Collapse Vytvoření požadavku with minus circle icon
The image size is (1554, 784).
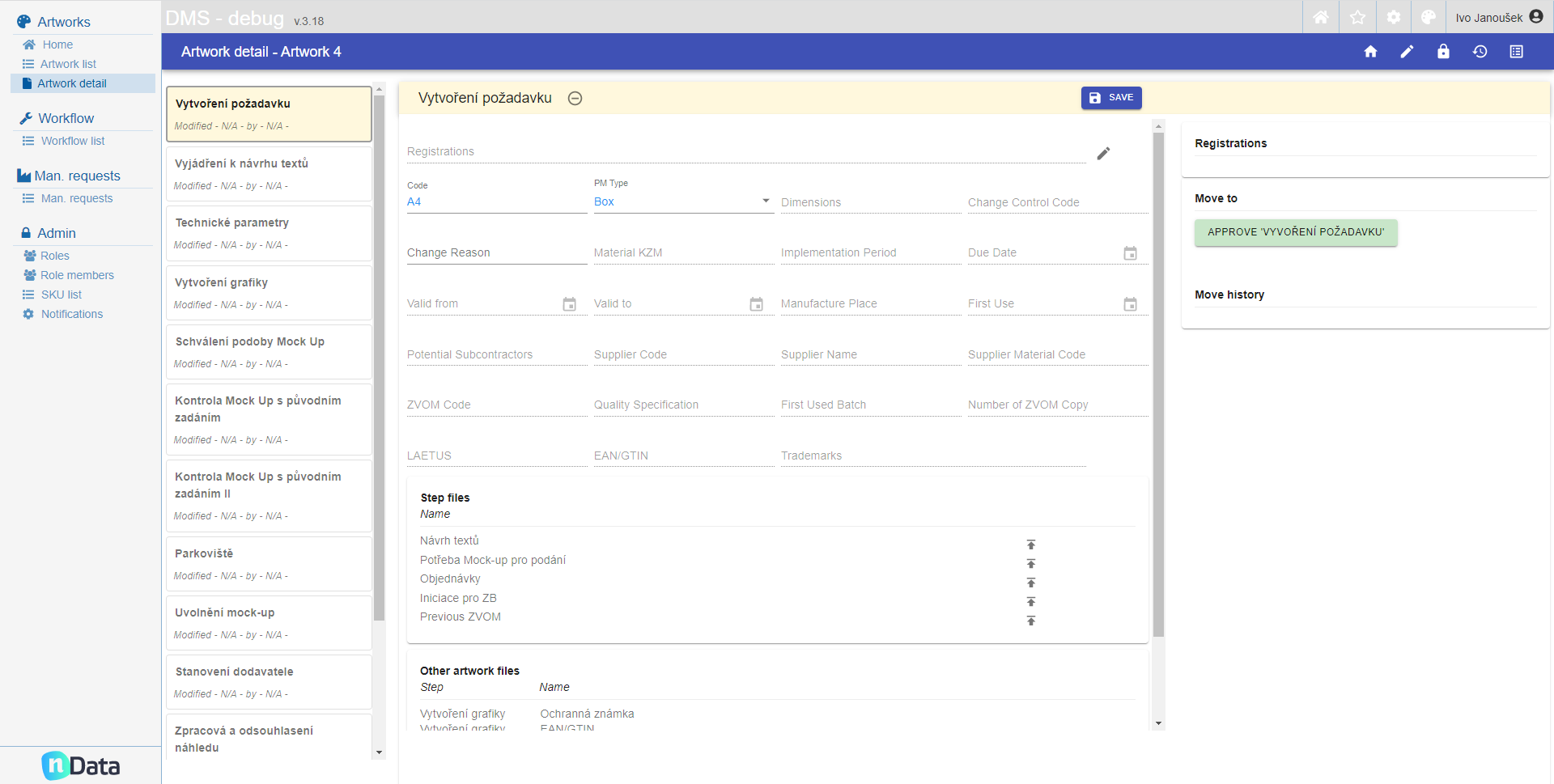(575, 99)
